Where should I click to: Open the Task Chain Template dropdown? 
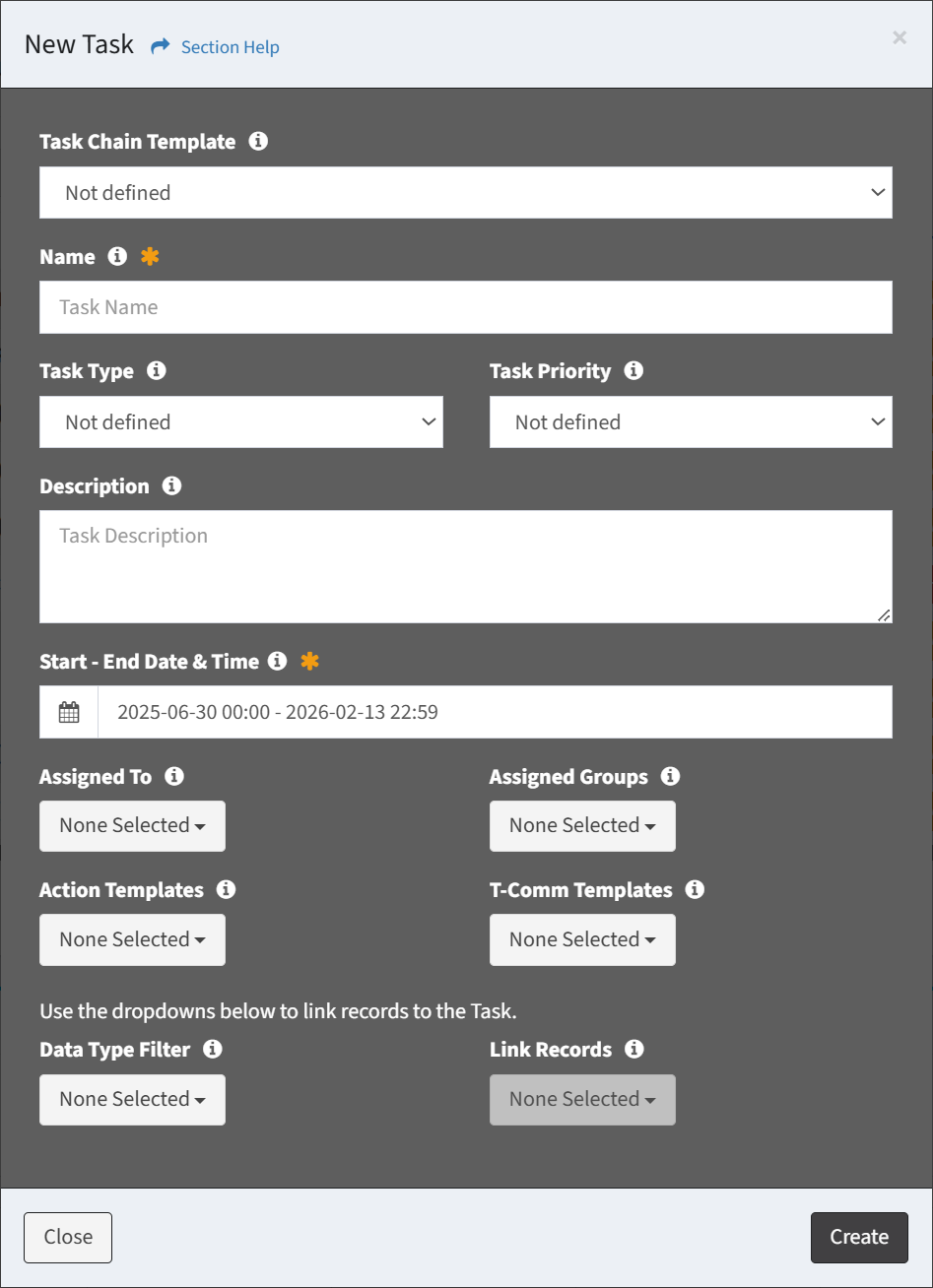click(465, 193)
